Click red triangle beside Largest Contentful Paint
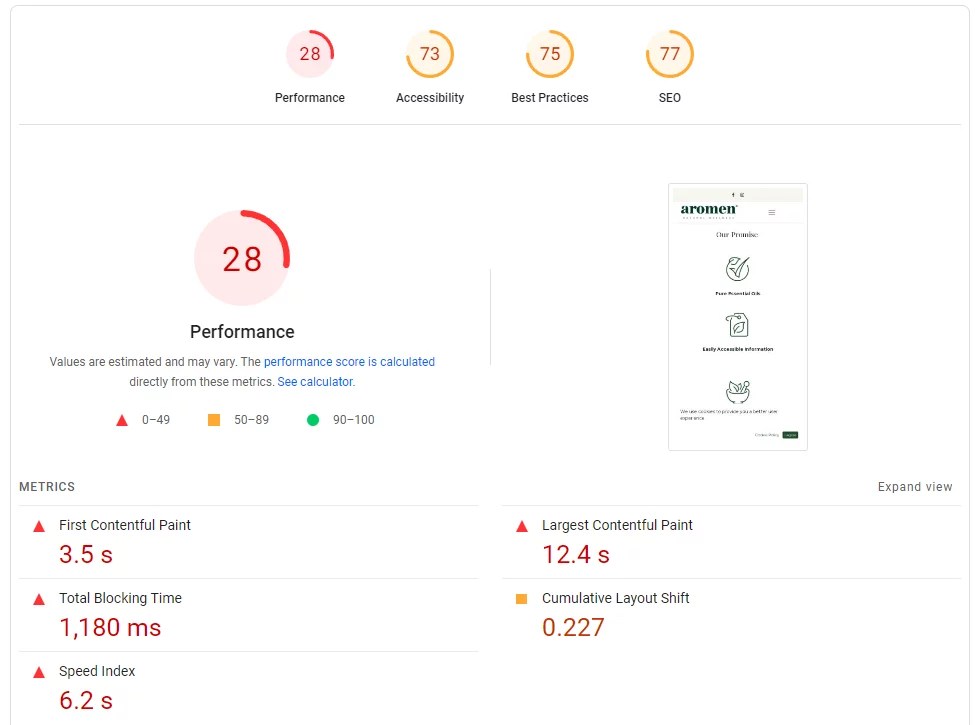Screen dimensions: 975x725 pos(521,526)
